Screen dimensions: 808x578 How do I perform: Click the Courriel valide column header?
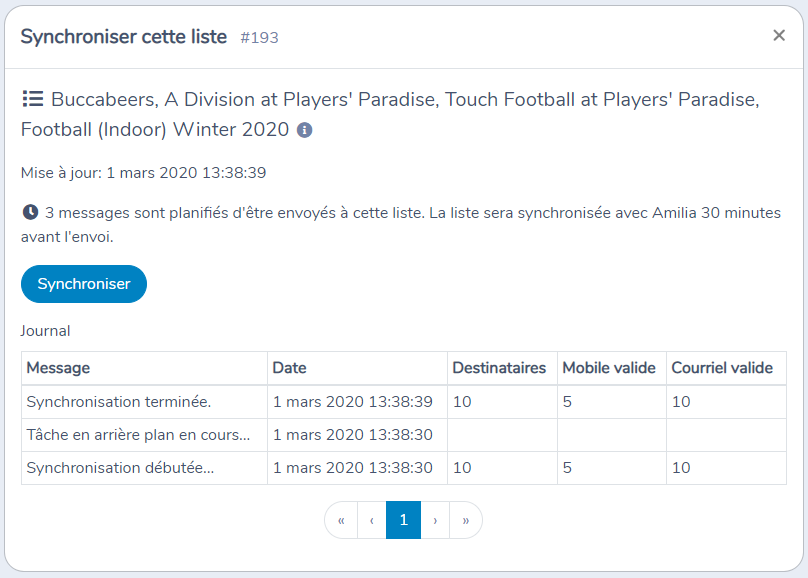coord(726,368)
